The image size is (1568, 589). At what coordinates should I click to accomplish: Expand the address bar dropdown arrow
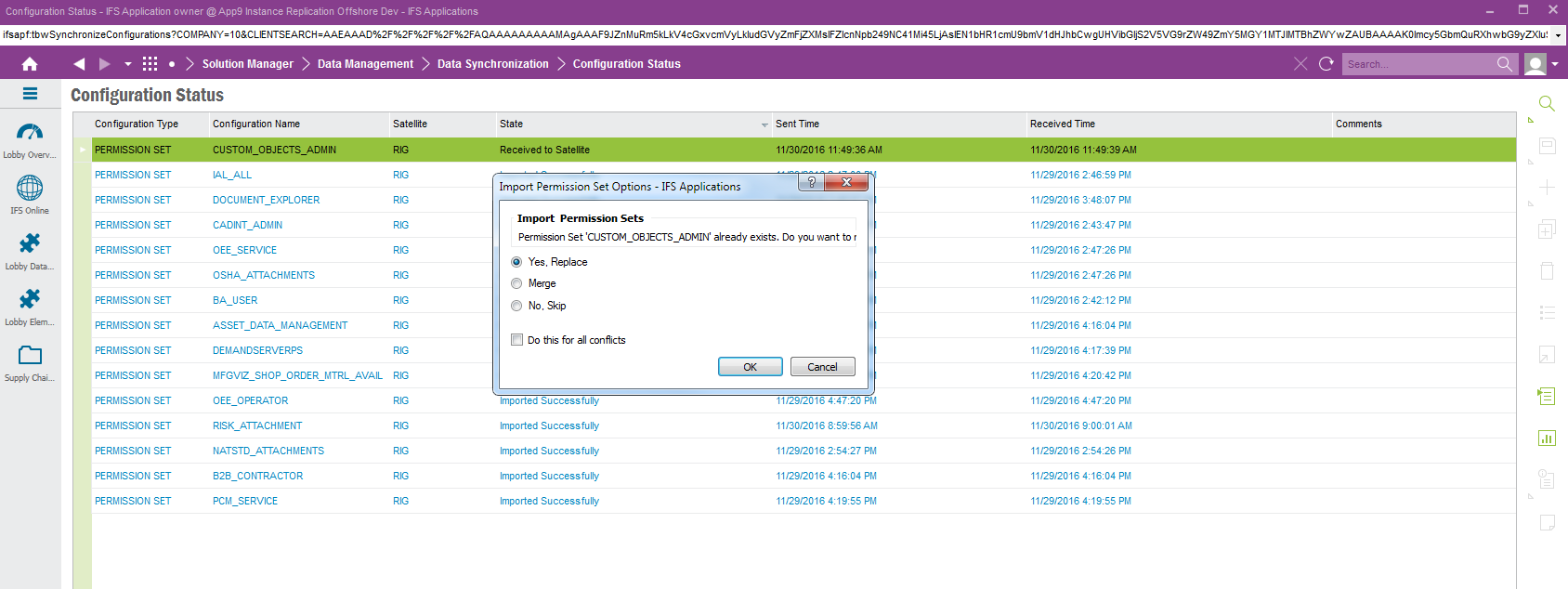coord(1559,35)
